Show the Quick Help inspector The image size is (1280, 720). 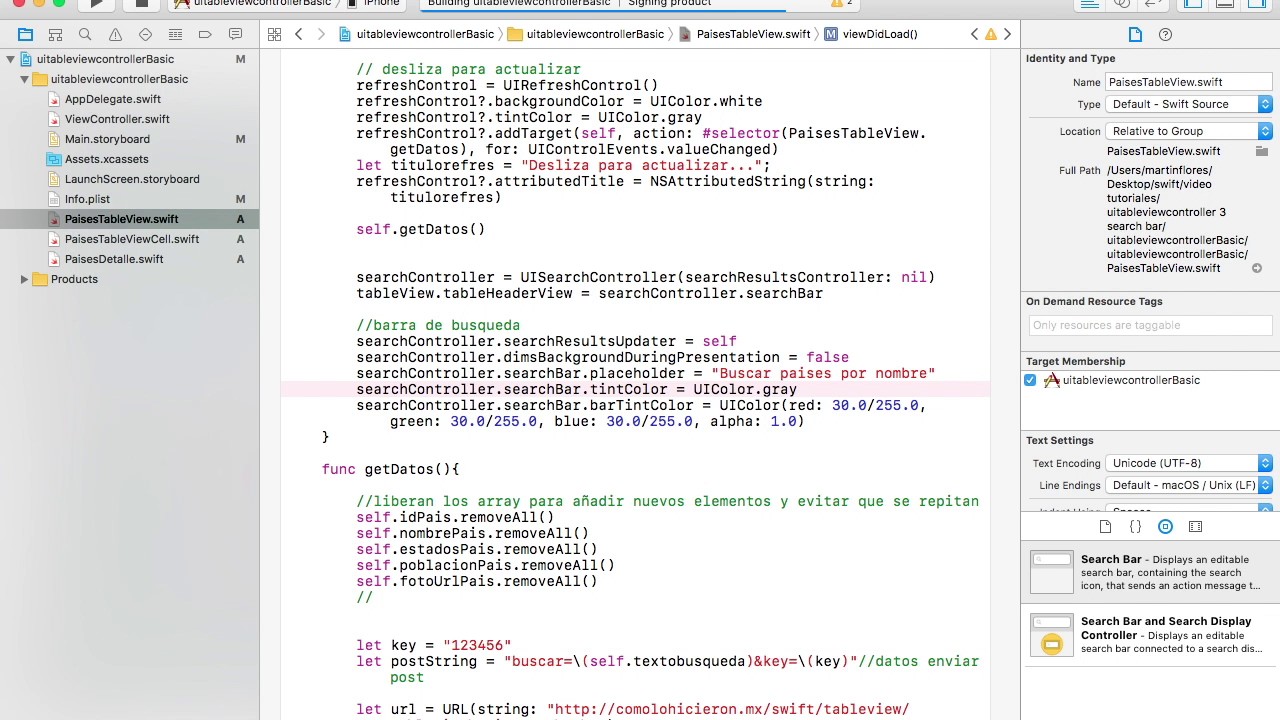point(1165,34)
